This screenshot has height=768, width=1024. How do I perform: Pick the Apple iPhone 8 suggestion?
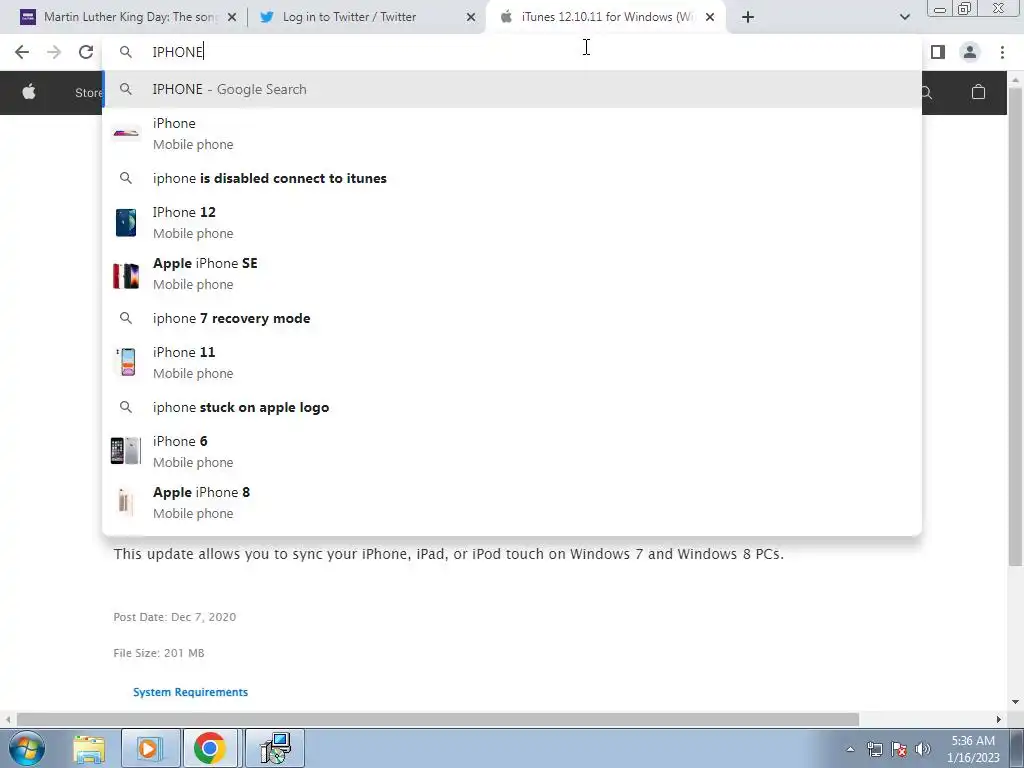512,502
